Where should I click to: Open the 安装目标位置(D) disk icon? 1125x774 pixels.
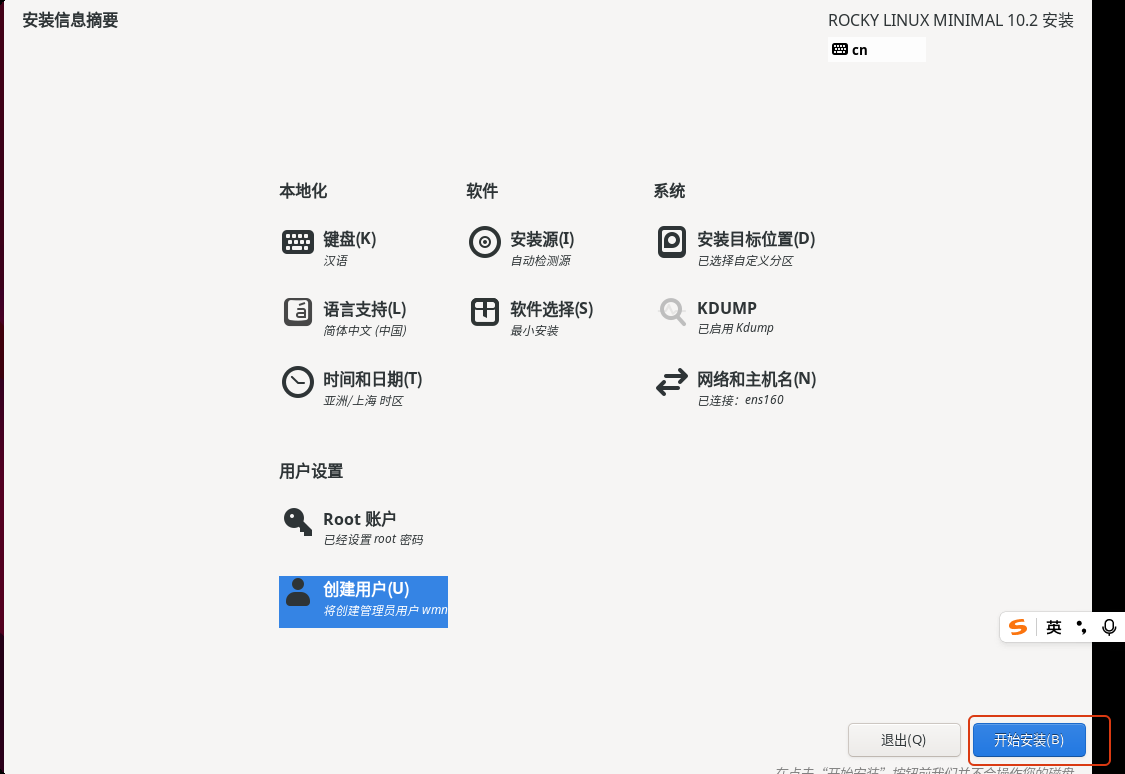point(672,242)
